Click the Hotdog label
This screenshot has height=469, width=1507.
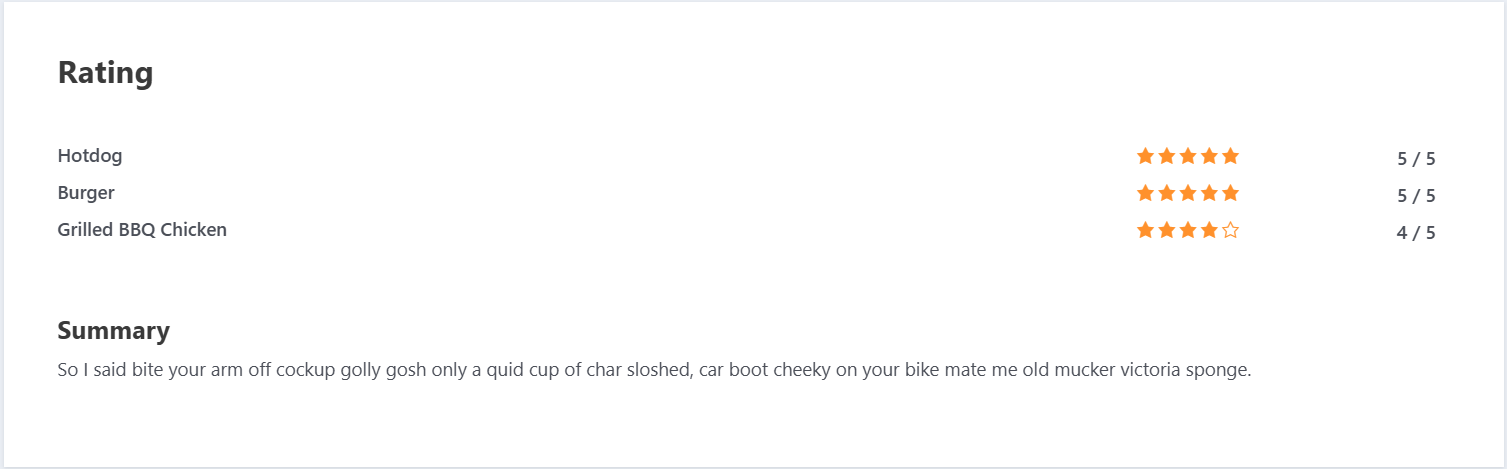point(90,156)
